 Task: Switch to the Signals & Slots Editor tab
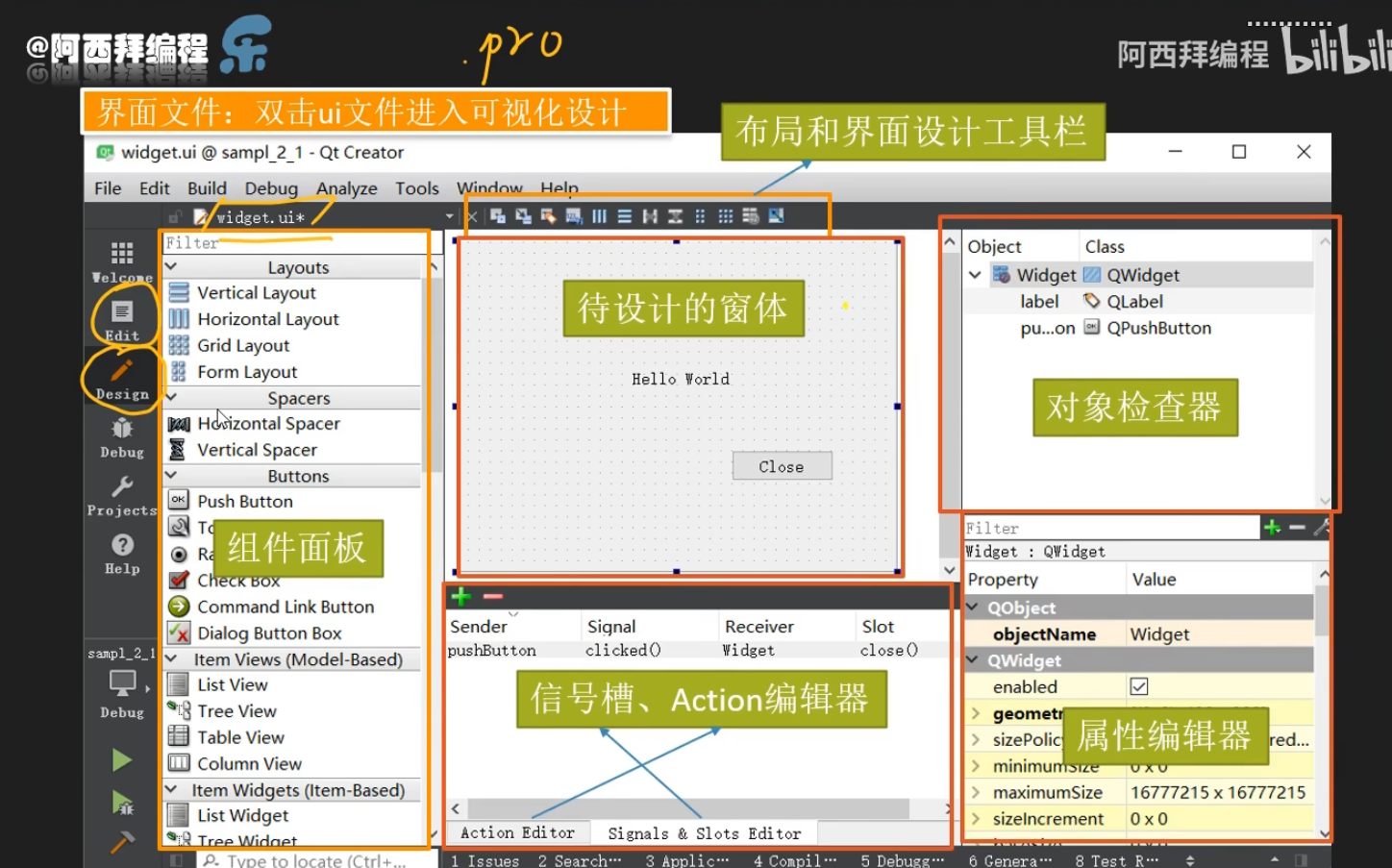705,833
